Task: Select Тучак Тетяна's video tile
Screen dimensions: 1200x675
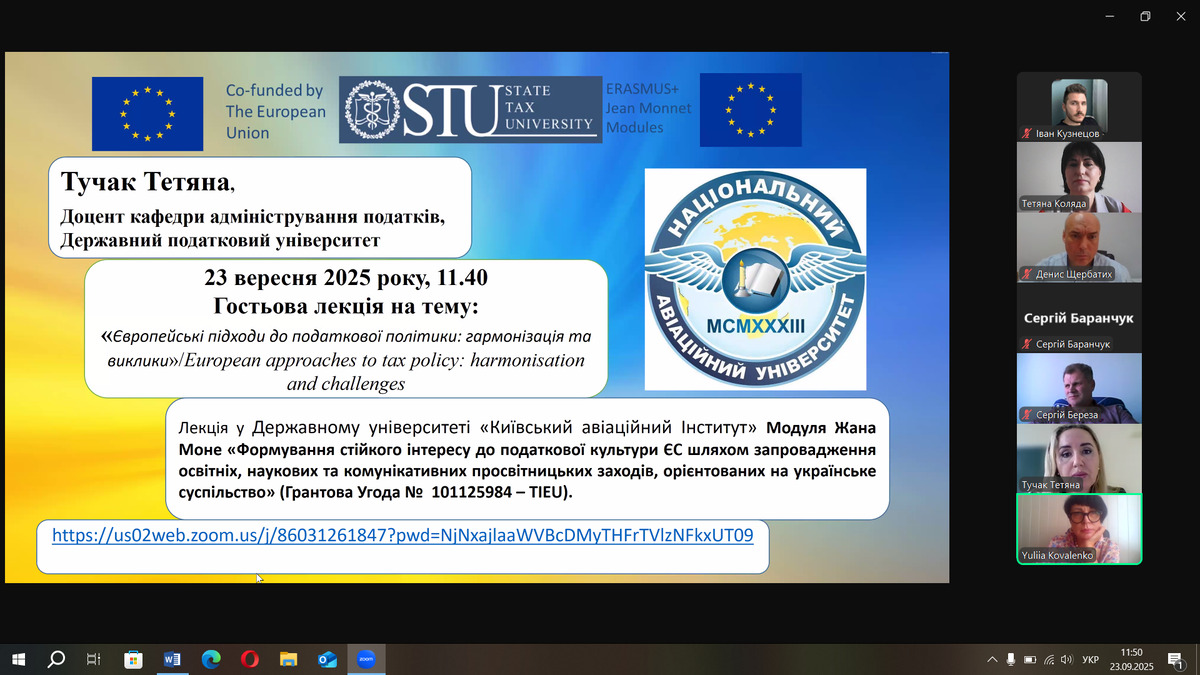Action: click(x=1079, y=459)
